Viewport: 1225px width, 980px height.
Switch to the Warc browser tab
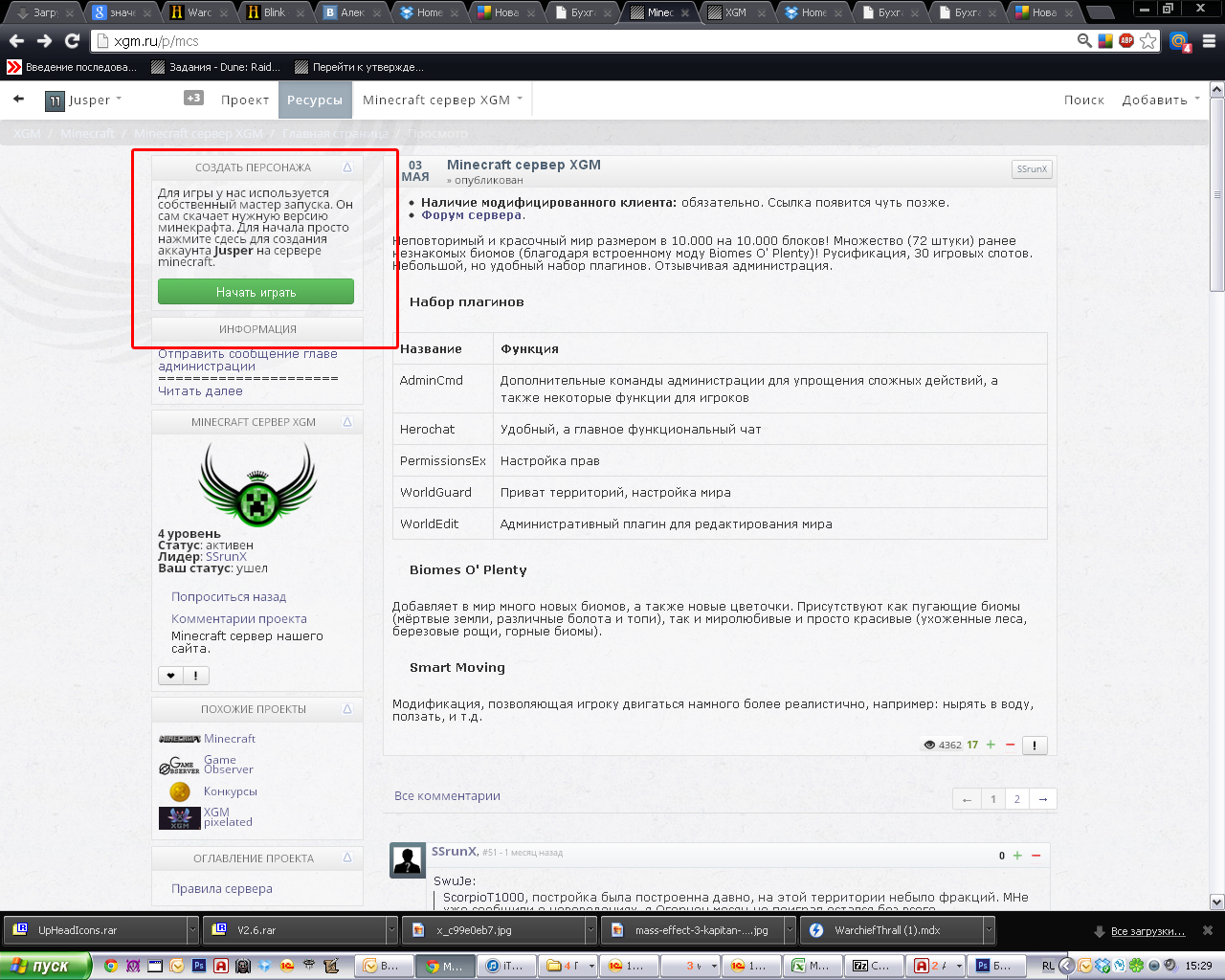pyautogui.click(x=200, y=12)
